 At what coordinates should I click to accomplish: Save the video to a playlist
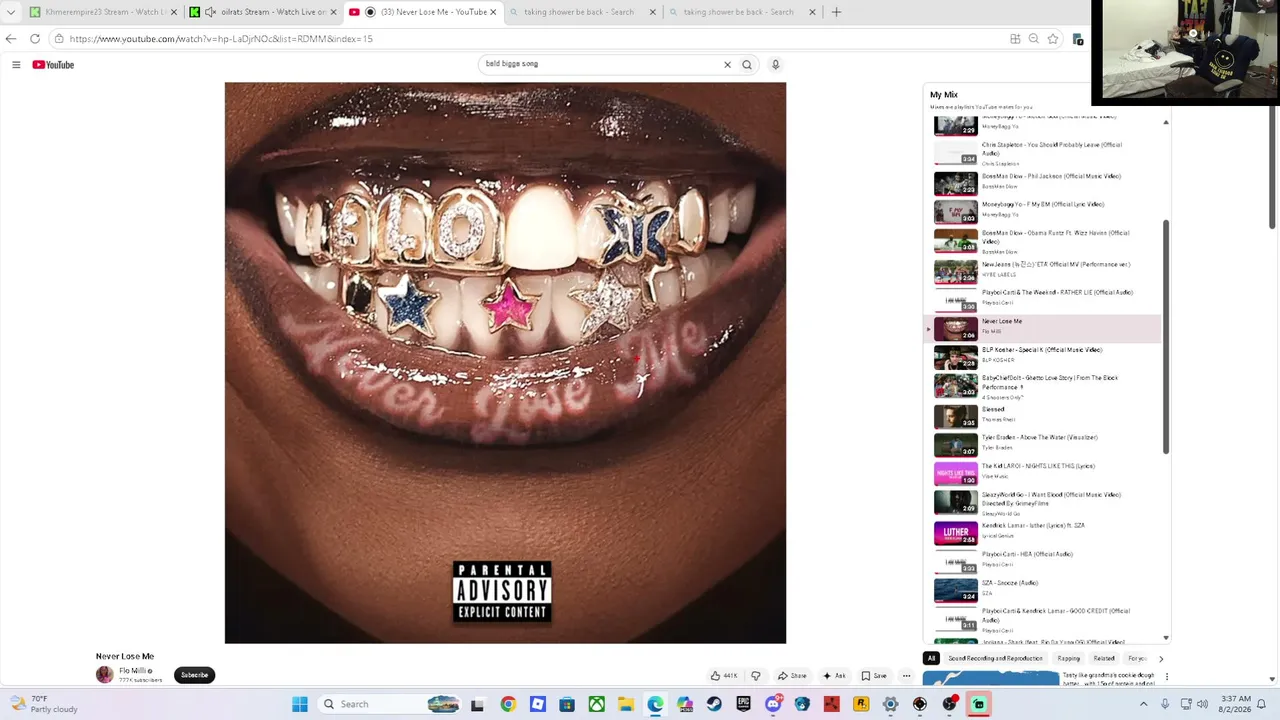[874, 676]
